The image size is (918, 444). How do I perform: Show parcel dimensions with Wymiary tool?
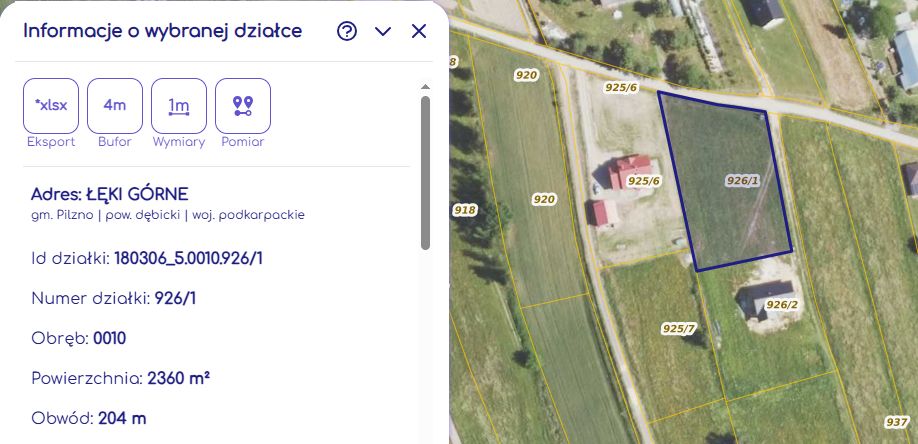[x=179, y=106]
